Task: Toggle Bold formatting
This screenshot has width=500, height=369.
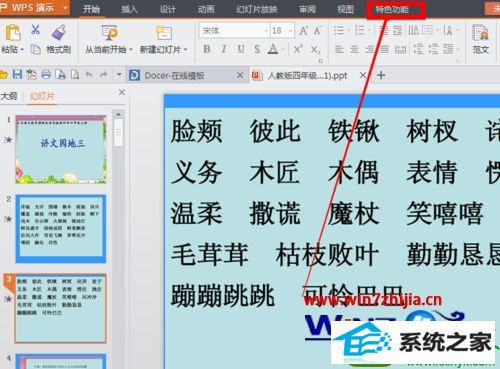Action: 207,49
